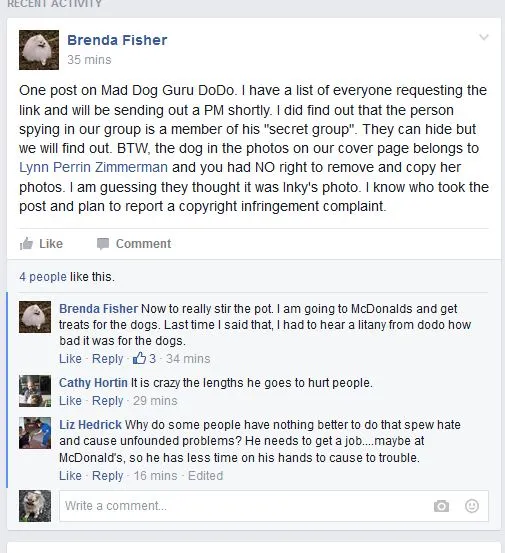Open the post options chevron dropdown
Screen dimensions: 505x553
click(484, 37)
